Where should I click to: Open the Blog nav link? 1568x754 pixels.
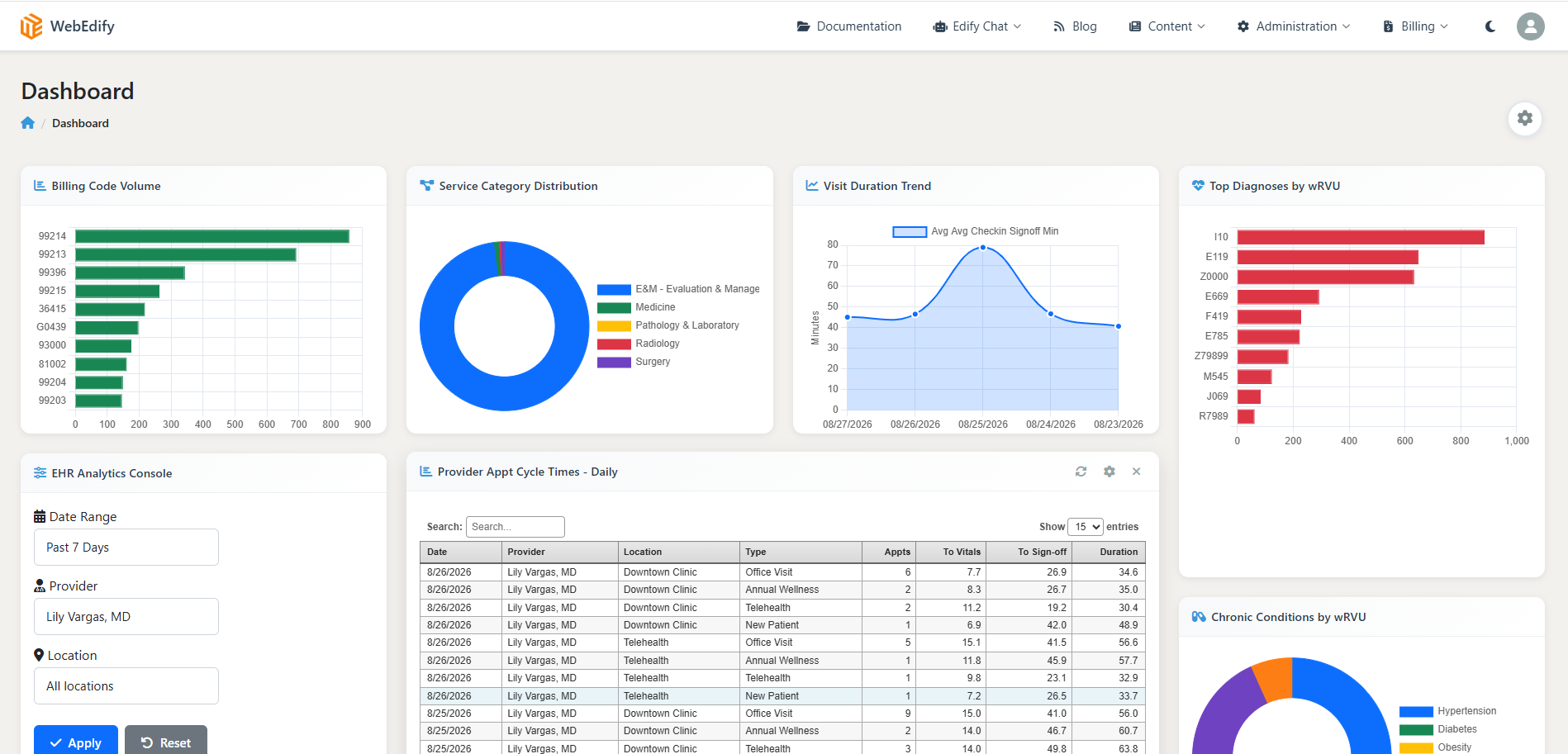[1075, 26]
